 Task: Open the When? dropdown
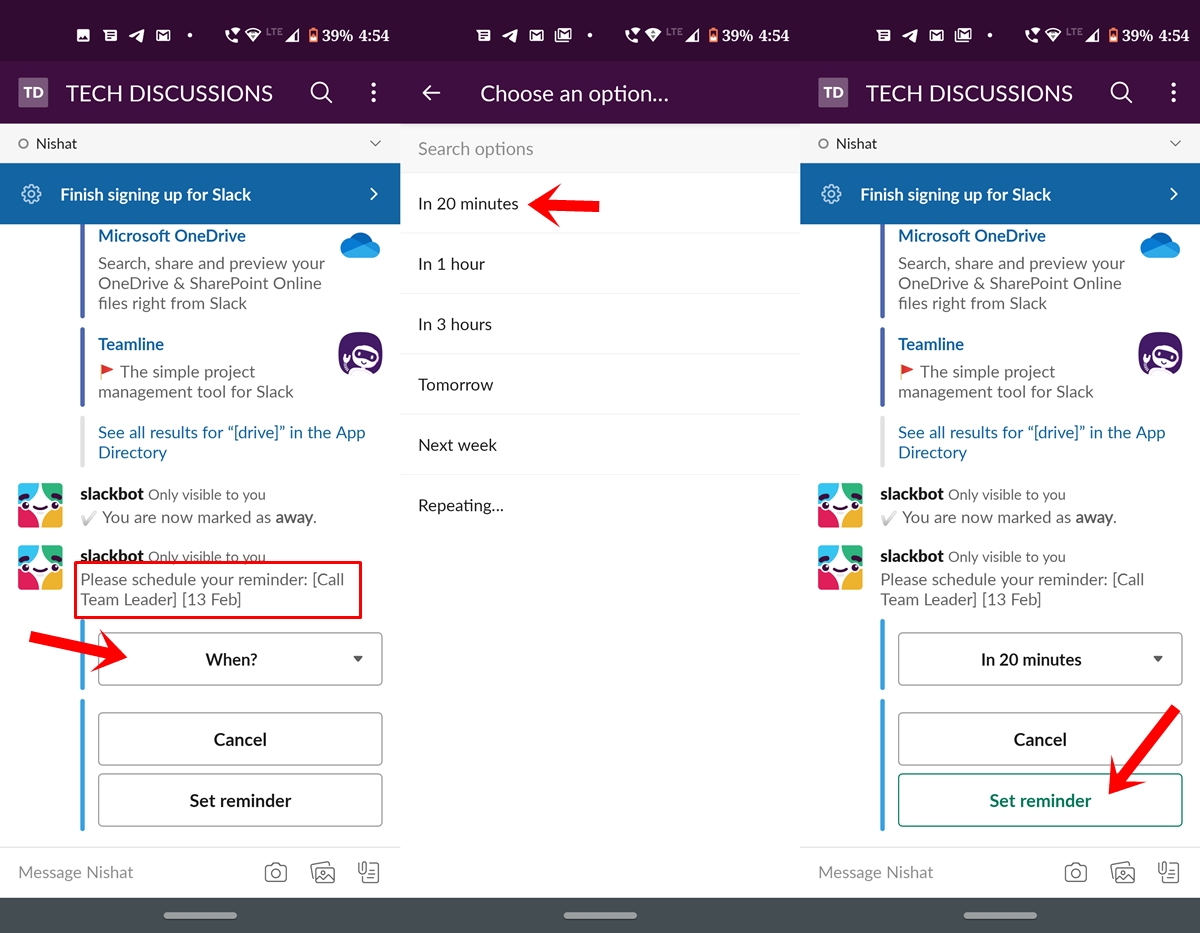coord(240,659)
